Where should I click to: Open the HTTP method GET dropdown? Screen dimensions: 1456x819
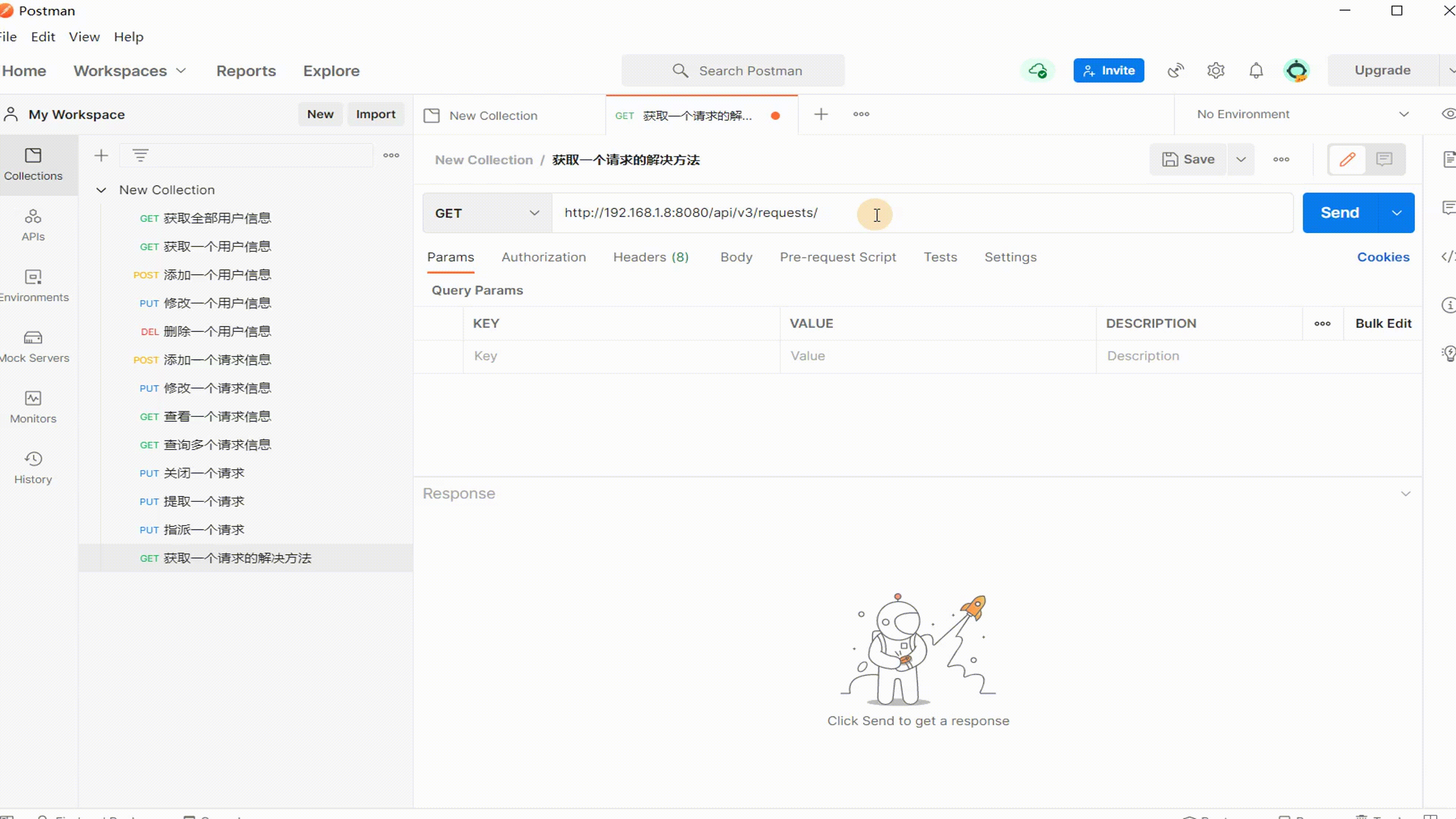coord(486,213)
